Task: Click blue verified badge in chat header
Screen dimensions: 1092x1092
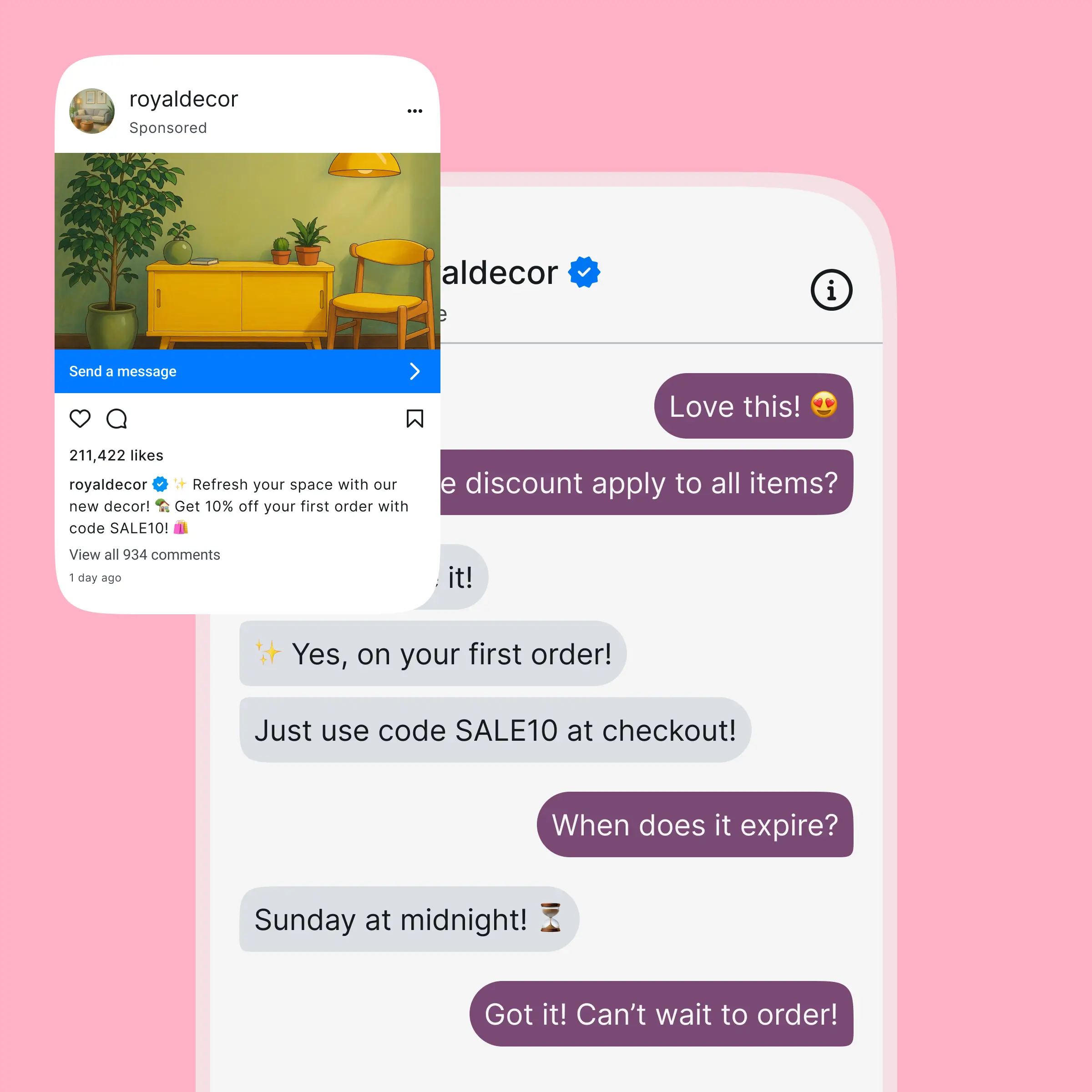Action: click(x=584, y=273)
